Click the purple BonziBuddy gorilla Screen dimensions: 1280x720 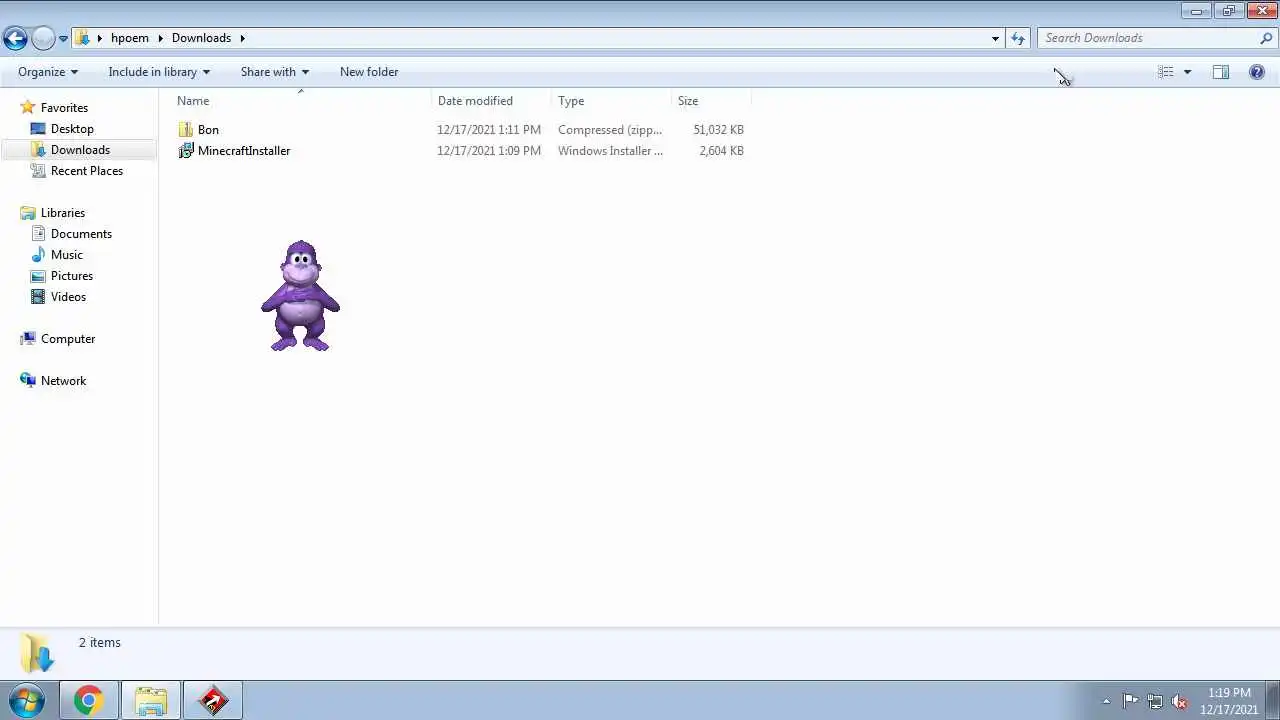300,296
